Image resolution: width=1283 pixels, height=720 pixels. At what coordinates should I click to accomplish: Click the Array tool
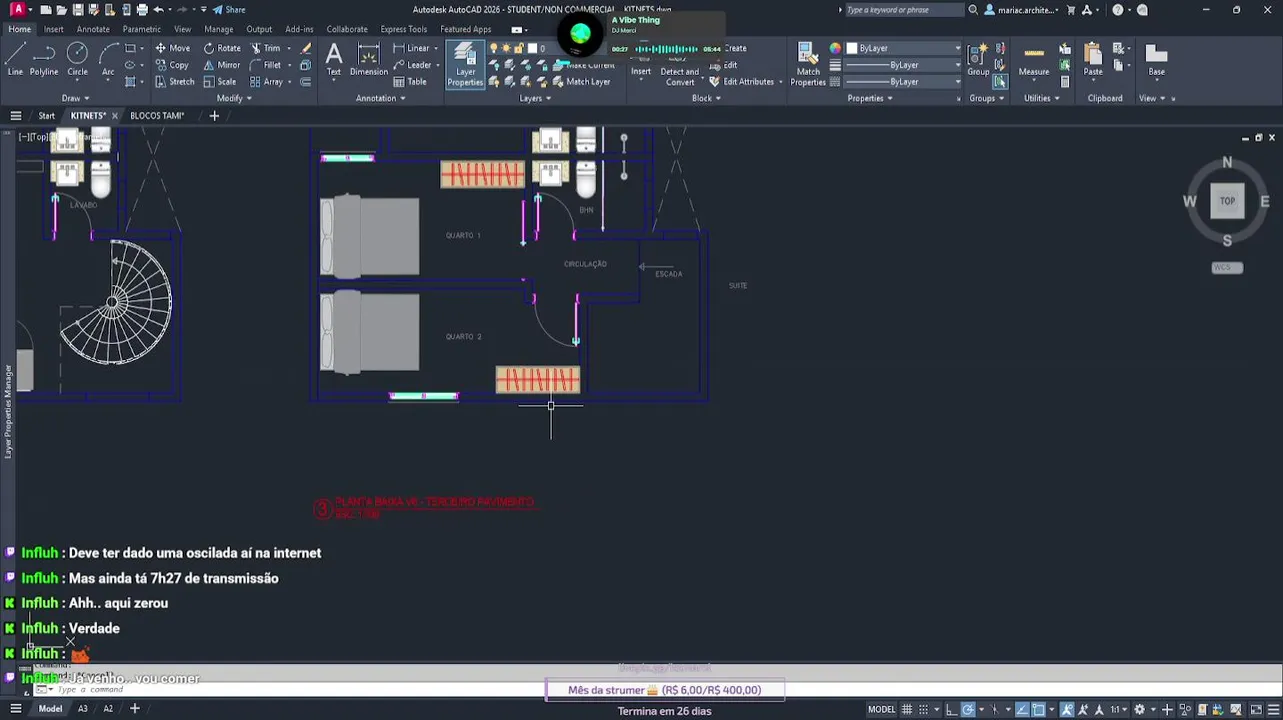(266, 82)
